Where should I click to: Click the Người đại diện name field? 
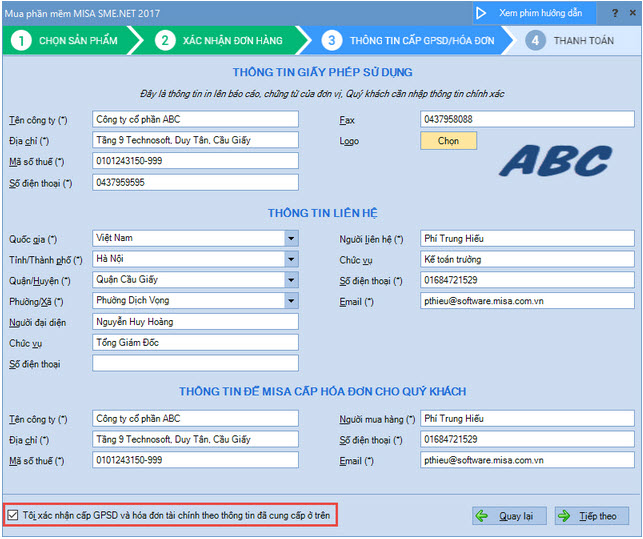tap(195, 322)
